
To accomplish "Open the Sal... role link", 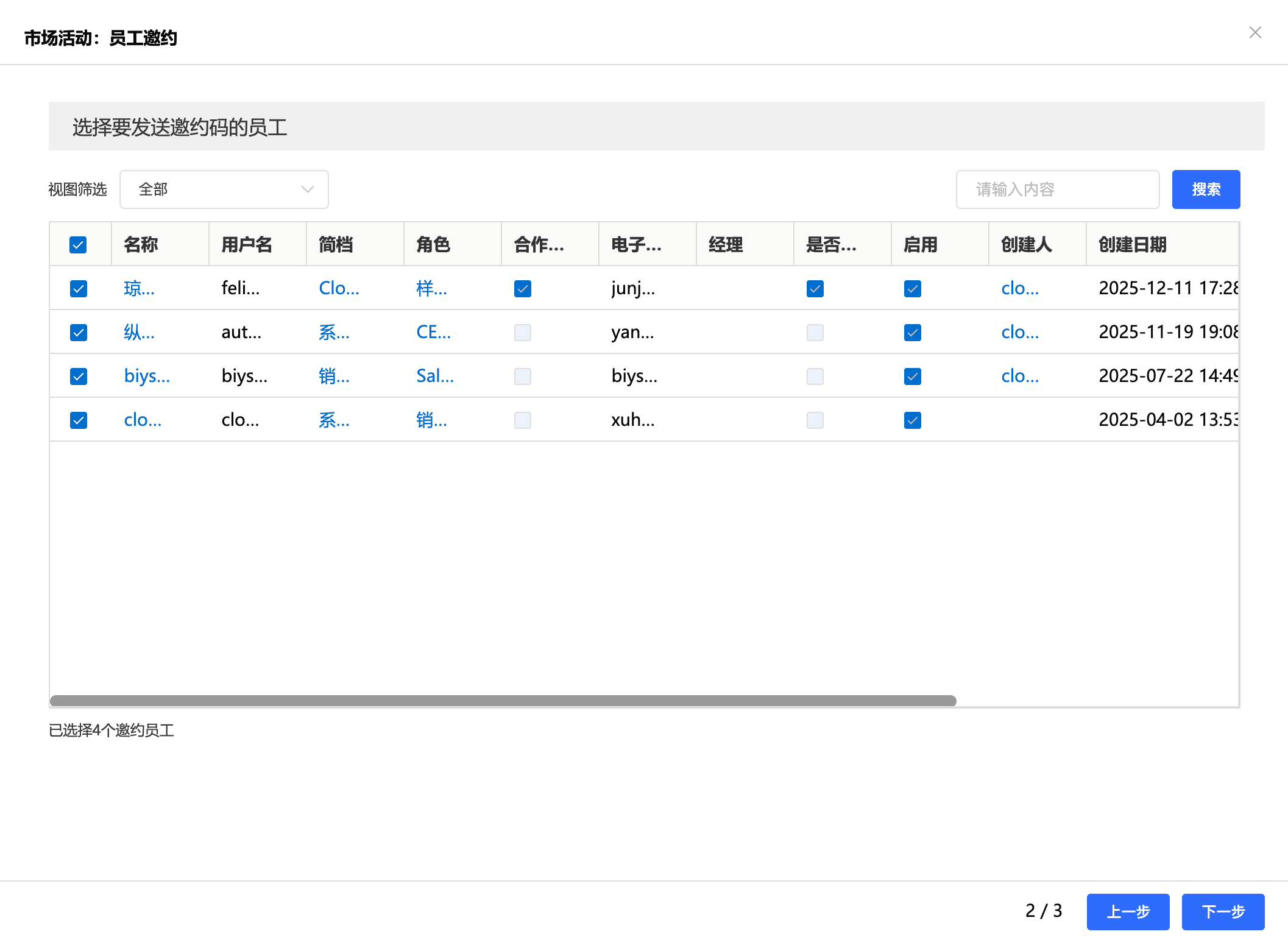I will [x=434, y=376].
